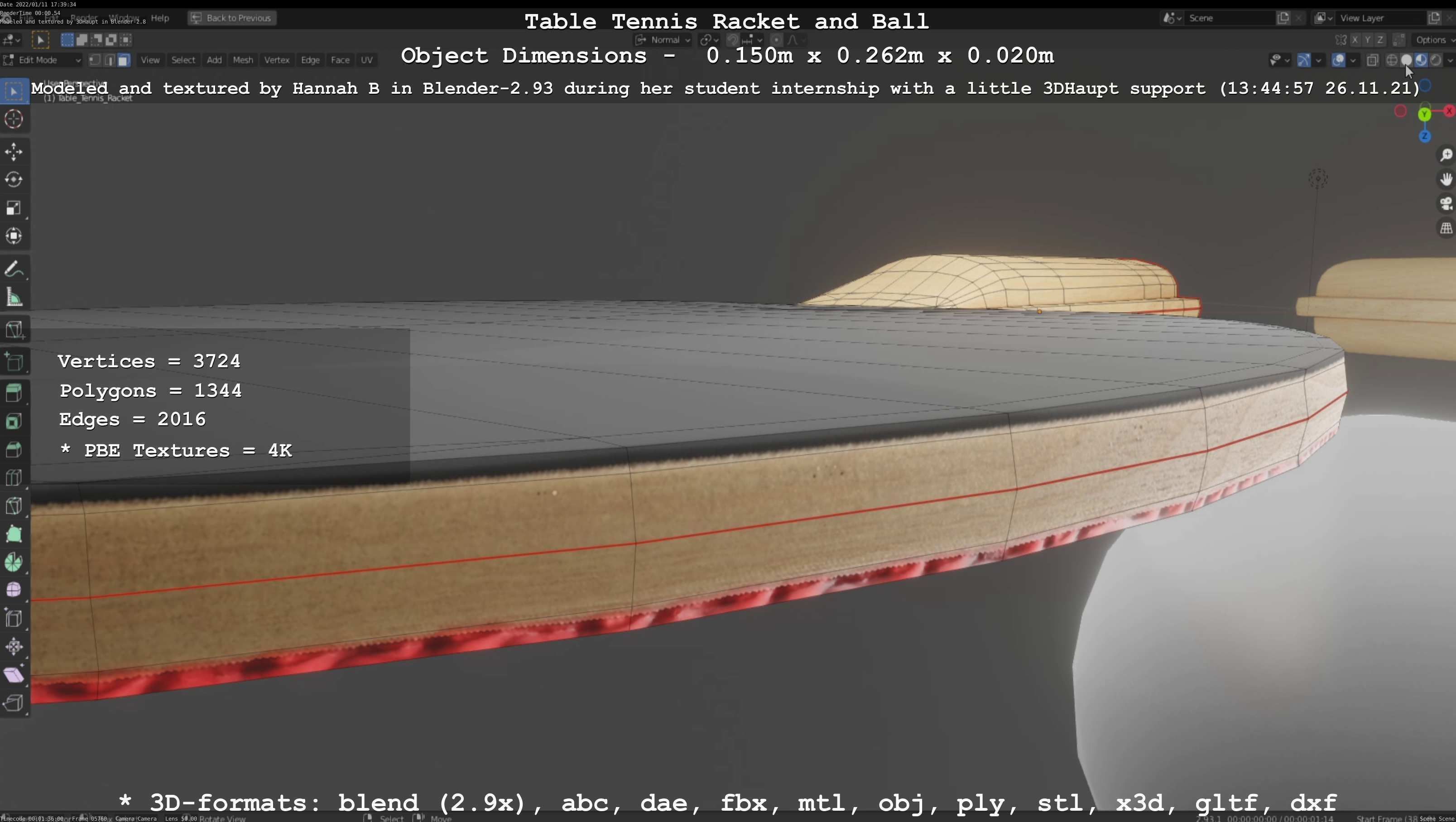The height and width of the screenshot is (822, 1456).
Task: Click the pan hand viewport icon
Action: (1446, 179)
